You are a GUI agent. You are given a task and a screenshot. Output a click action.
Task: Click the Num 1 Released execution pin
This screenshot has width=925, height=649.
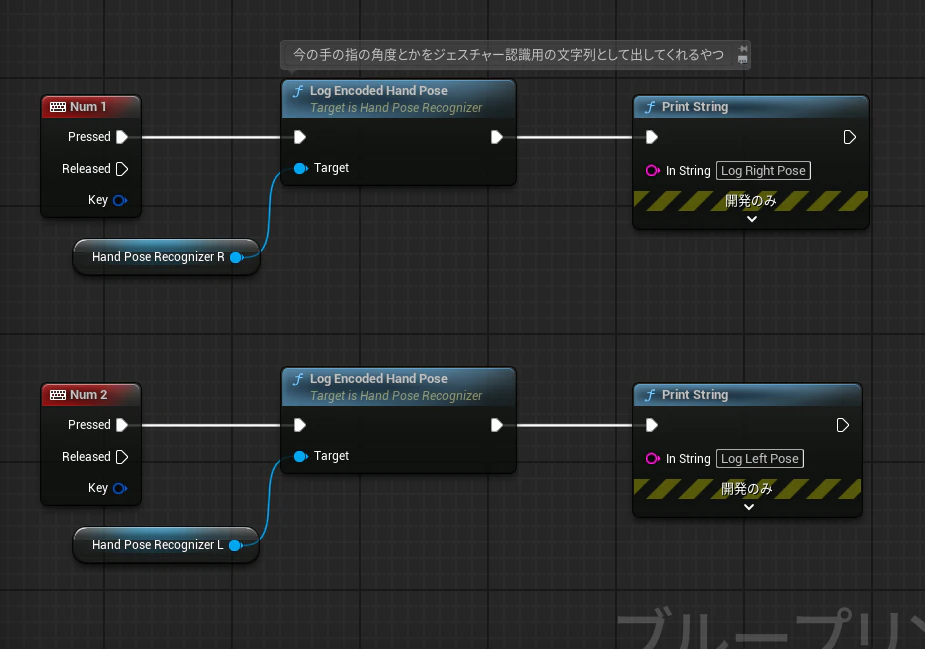[x=122, y=169]
